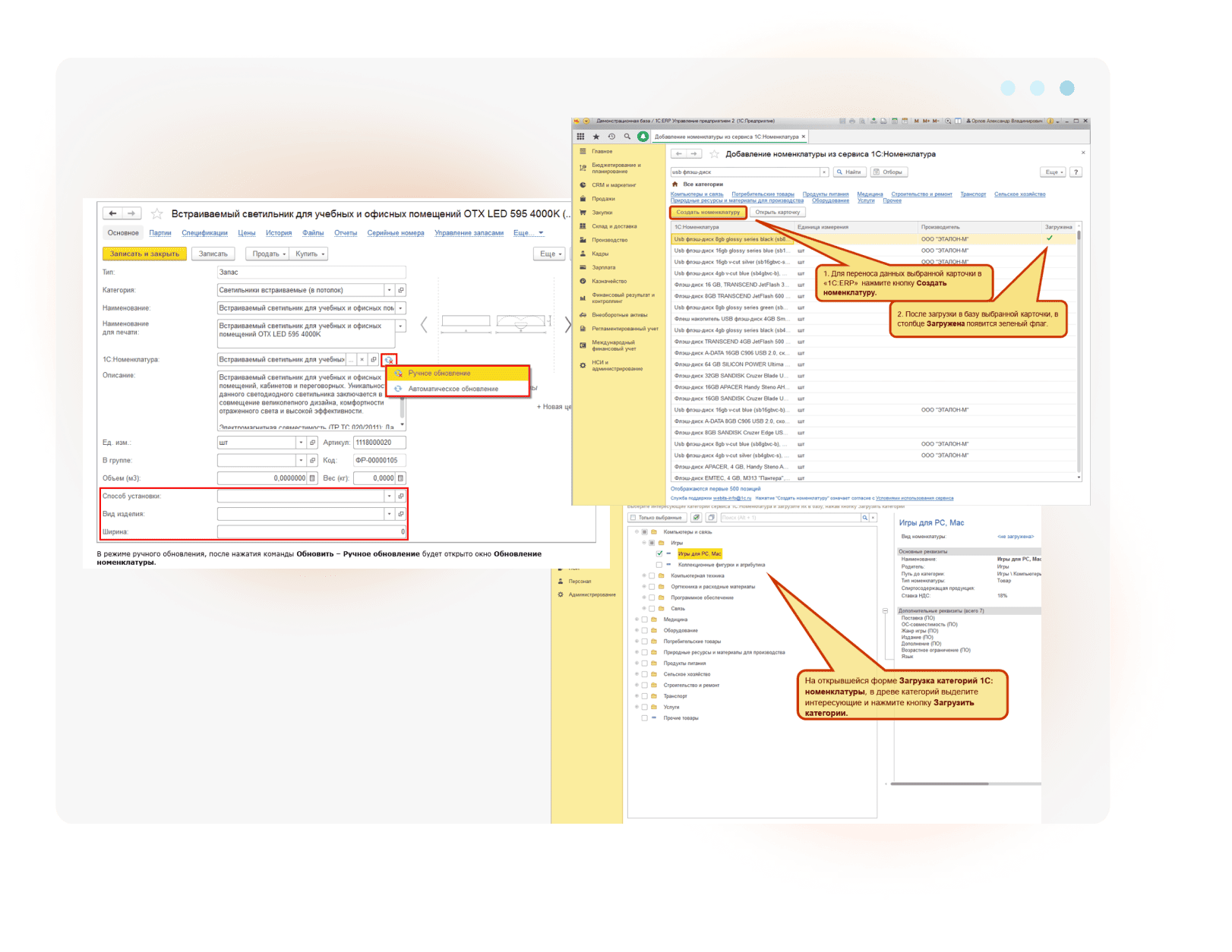Collapse the 'Компьютеры и связь' tree node
This screenshot has width=1232, height=952.
coord(637,532)
